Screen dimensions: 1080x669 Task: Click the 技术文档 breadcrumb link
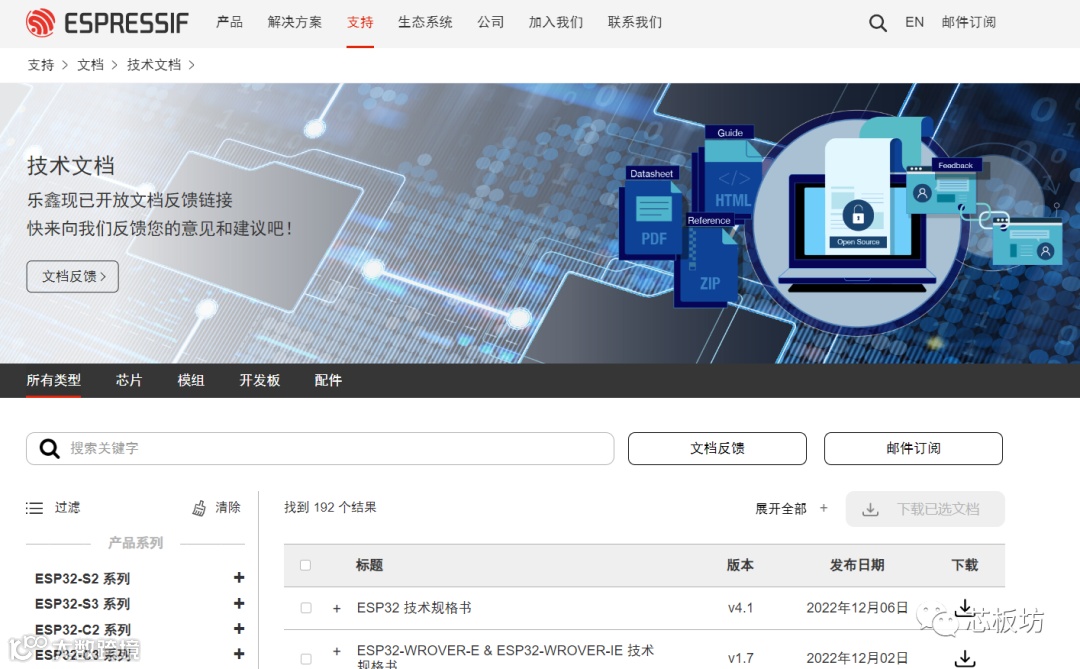coord(154,65)
